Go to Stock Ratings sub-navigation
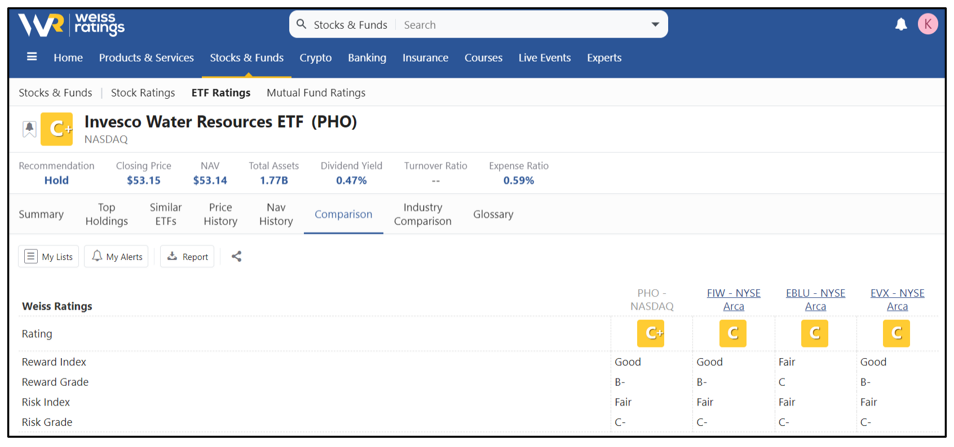Image resolution: width=954 pixels, height=447 pixels. [143, 93]
